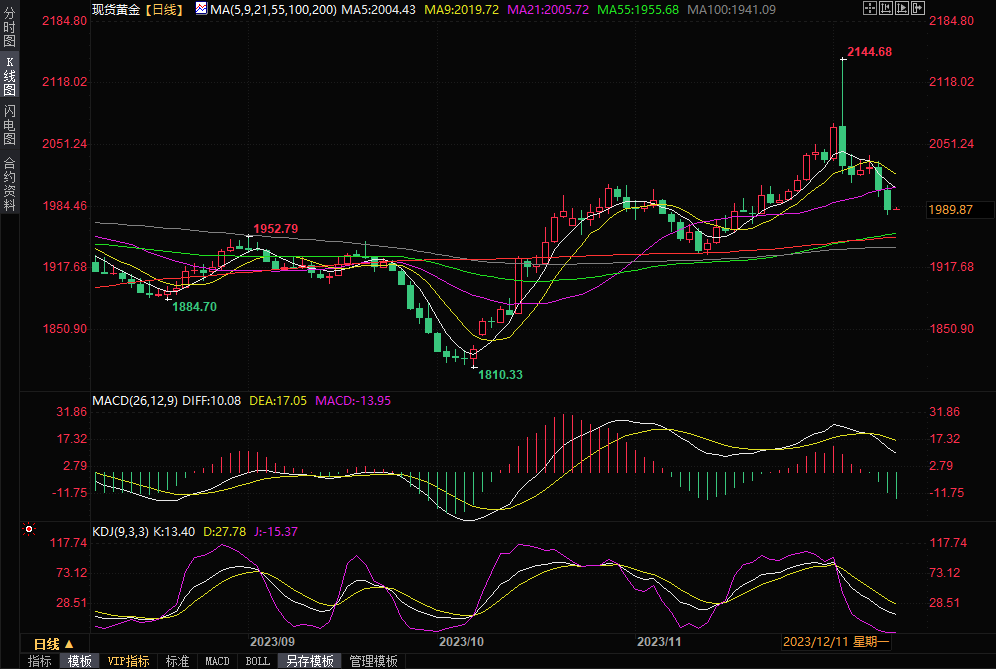Image resolution: width=996 pixels, height=669 pixels.
Task: Select the VIP指标 tab
Action: coord(128,661)
